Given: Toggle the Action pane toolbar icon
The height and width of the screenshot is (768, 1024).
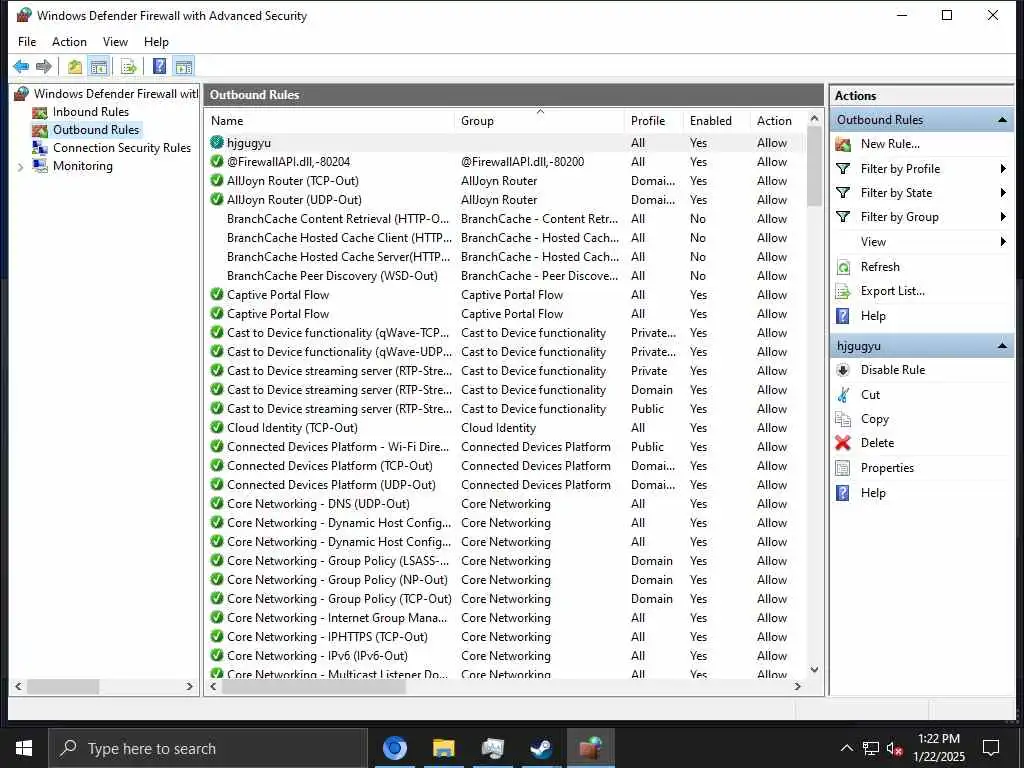Looking at the screenshot, I should pyautogui.click(x=184, y=66).
